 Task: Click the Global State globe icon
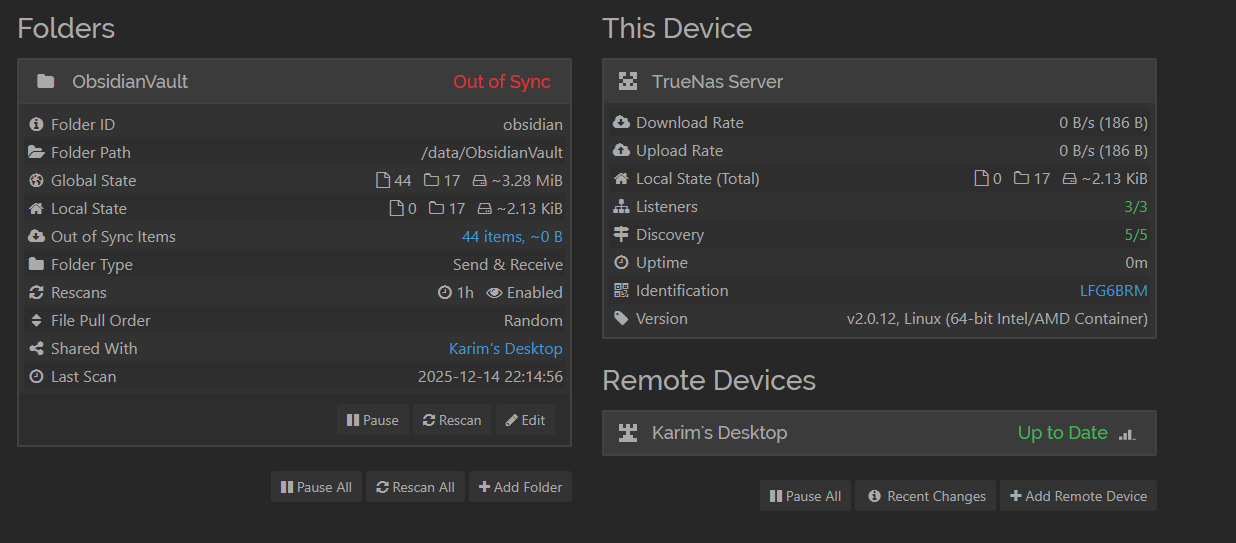click(x=37, y=181)
